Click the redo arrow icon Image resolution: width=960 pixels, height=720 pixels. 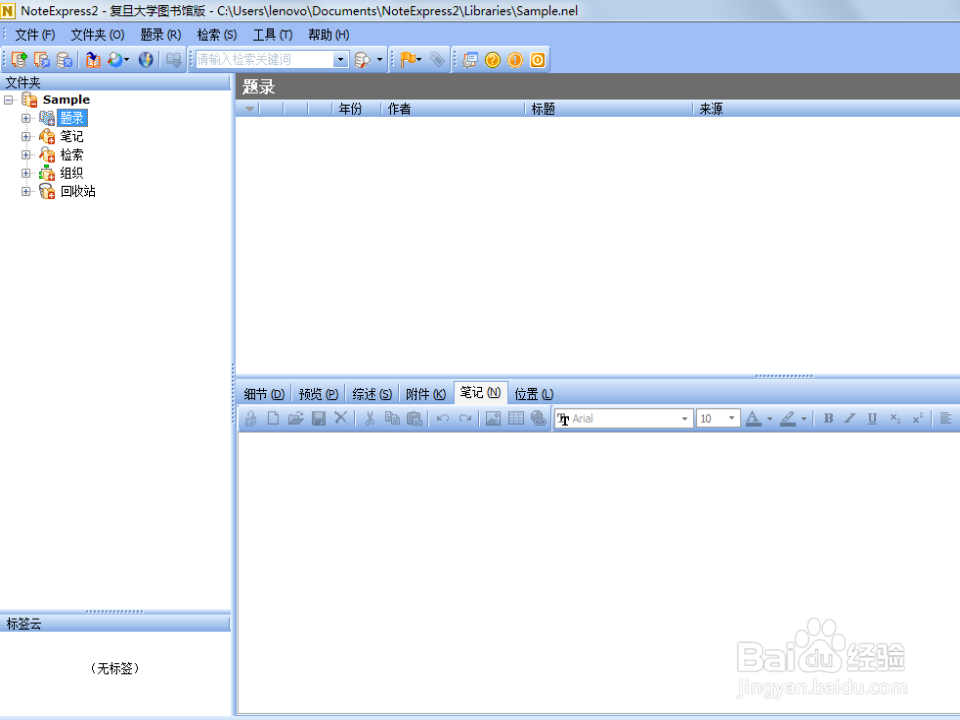coord(465,418)
